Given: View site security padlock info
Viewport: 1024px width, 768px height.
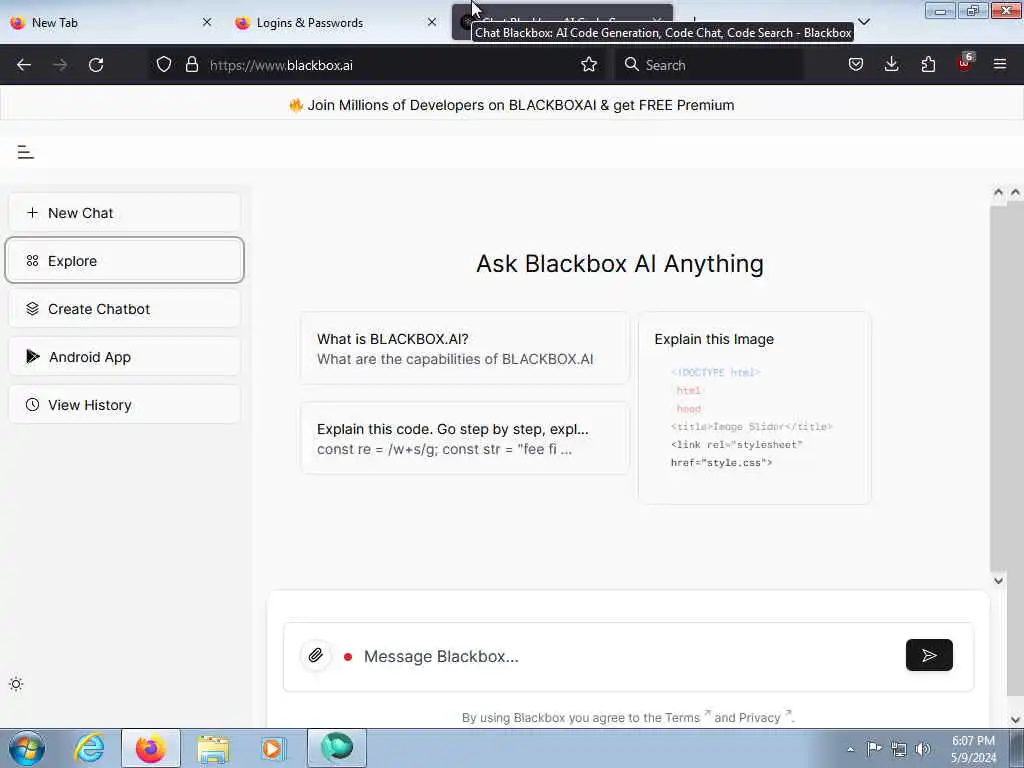Looking at the screenshot, I should [191, 65].
